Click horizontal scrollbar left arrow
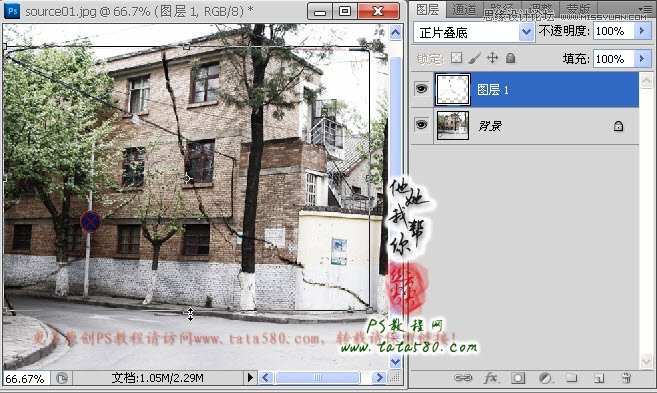 (266, 378)
